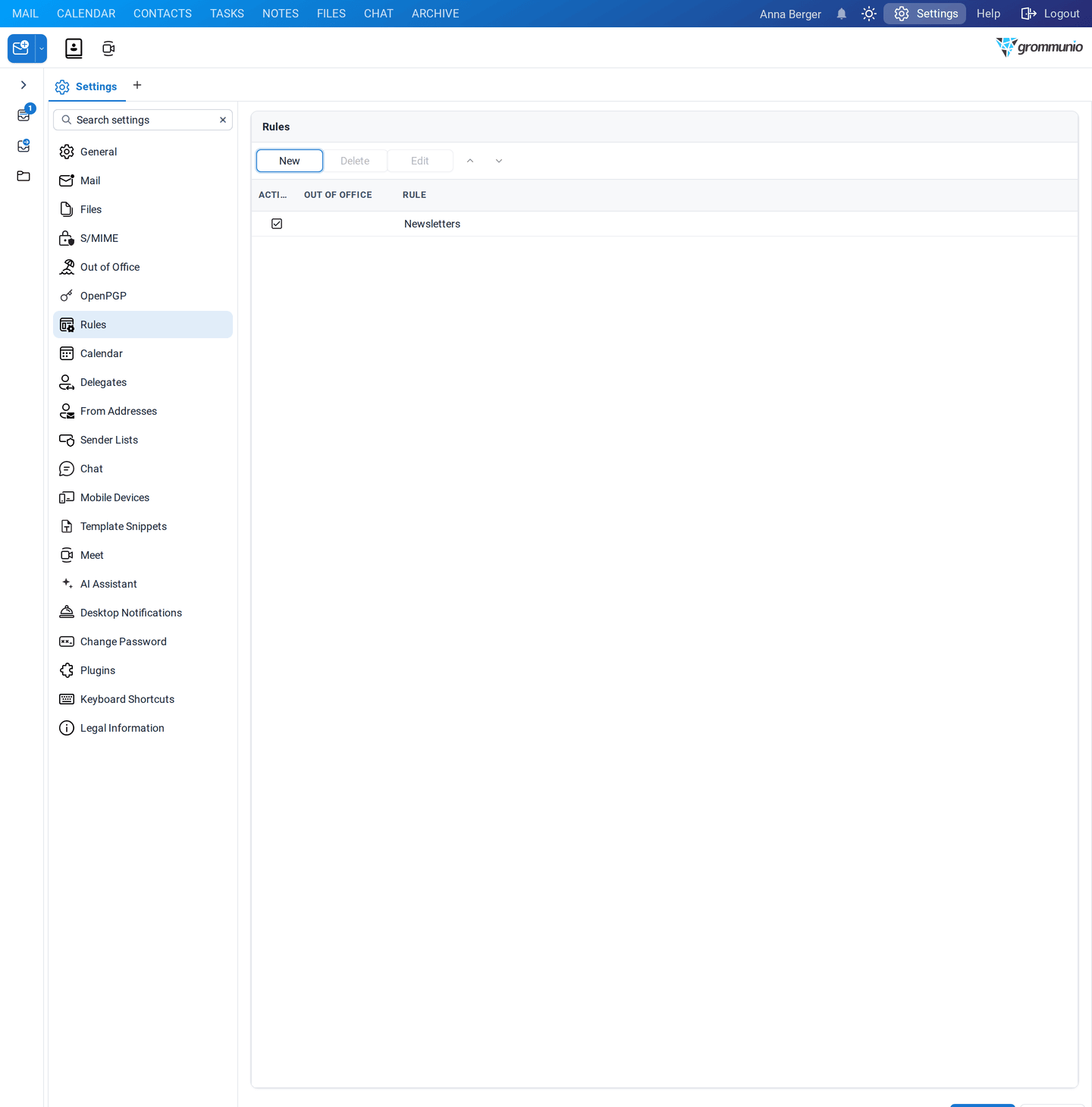Open Plugins settings category

[x=143, y=670]
